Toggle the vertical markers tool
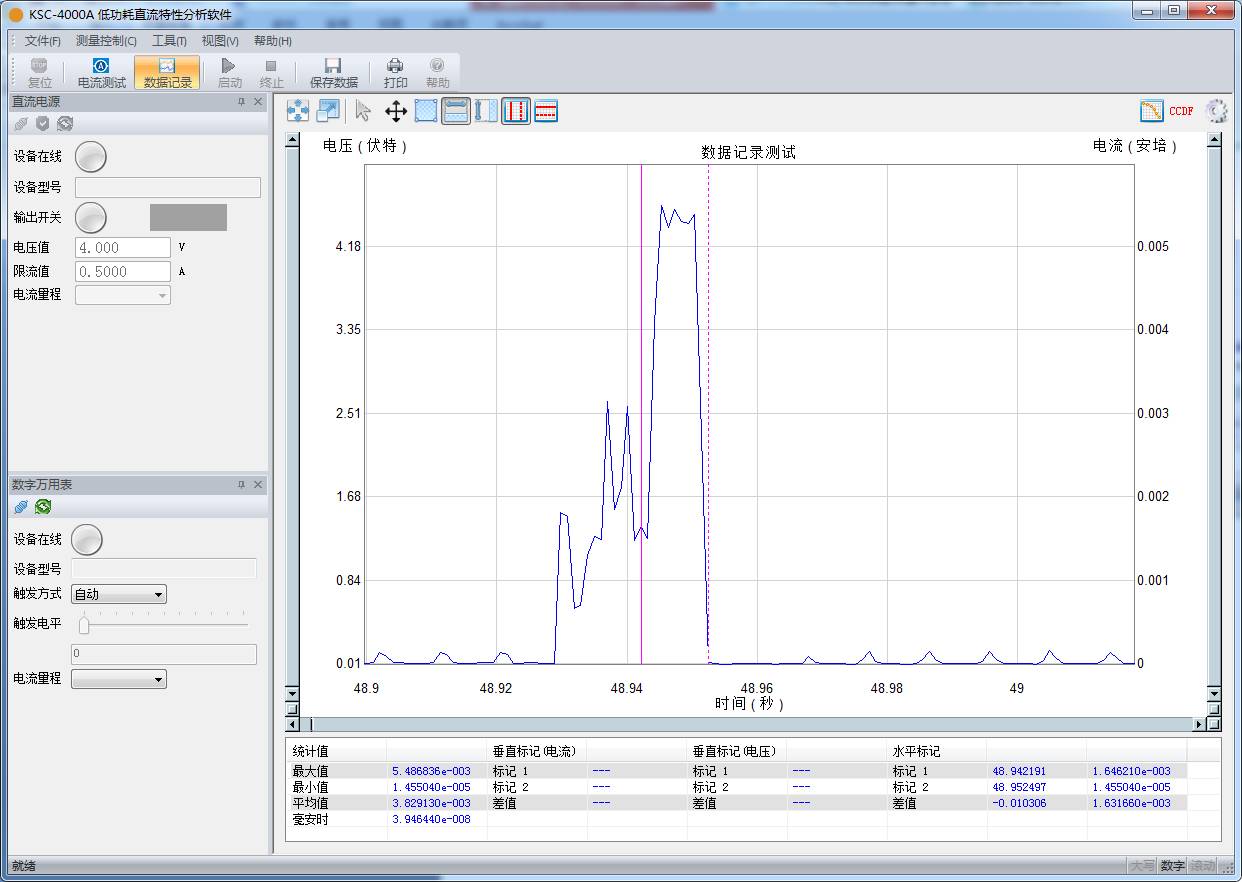 click(x=516, y=111)
